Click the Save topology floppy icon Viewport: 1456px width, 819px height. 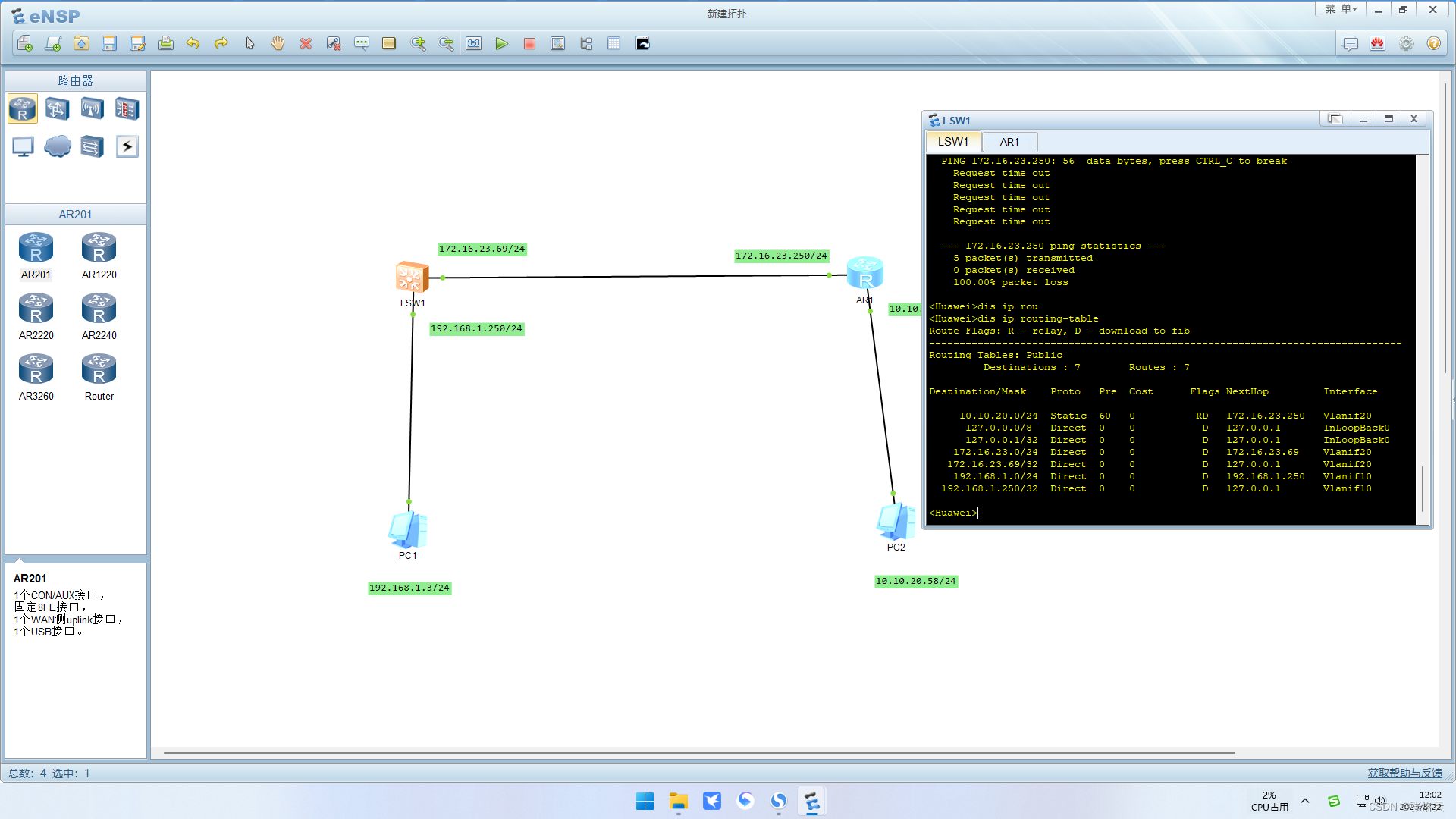(x=109, y=44)
